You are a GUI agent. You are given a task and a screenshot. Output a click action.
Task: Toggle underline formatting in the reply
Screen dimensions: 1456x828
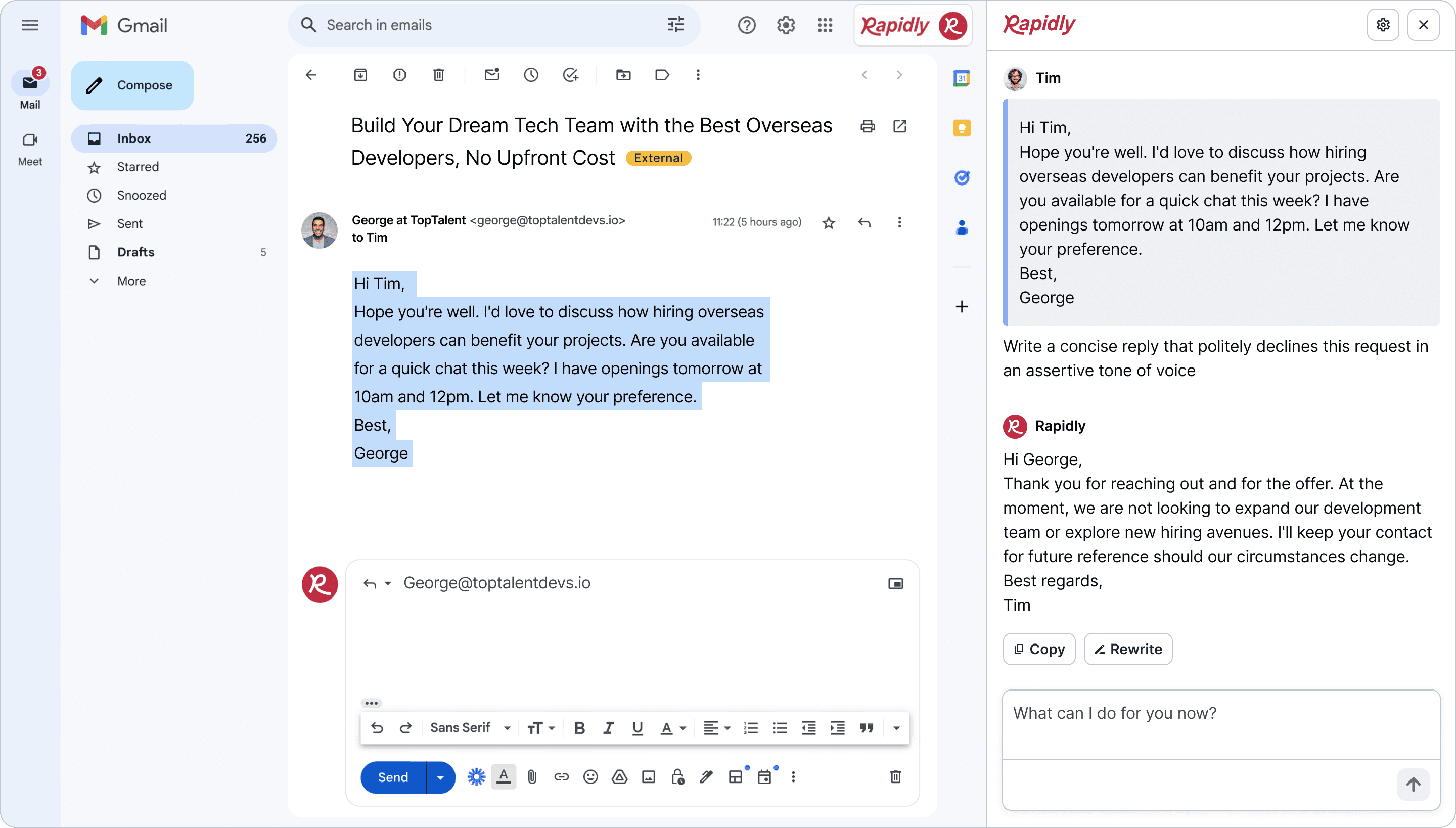(636, 727)
